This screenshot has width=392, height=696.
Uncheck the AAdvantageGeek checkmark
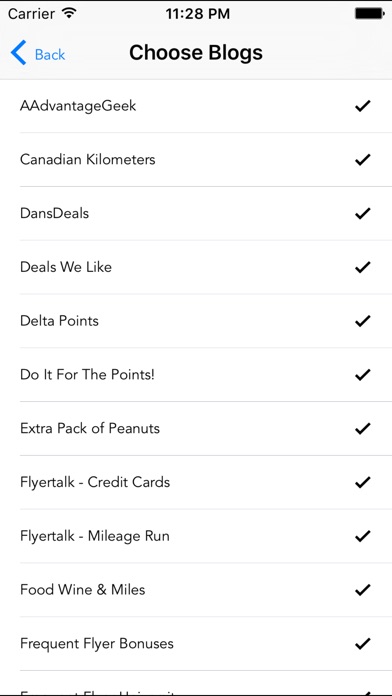point(363,106)
